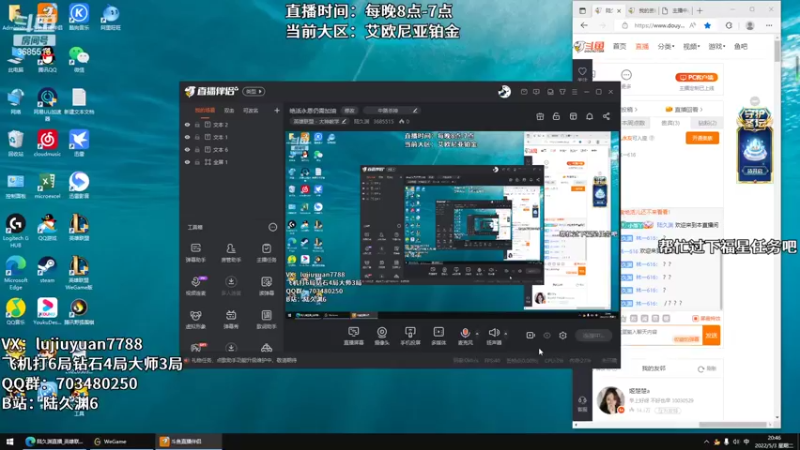The width and height of the screenshot is (800, 450).
Task: Collapse the 工具箱 panel with the circle button
Action: (272, 227)
